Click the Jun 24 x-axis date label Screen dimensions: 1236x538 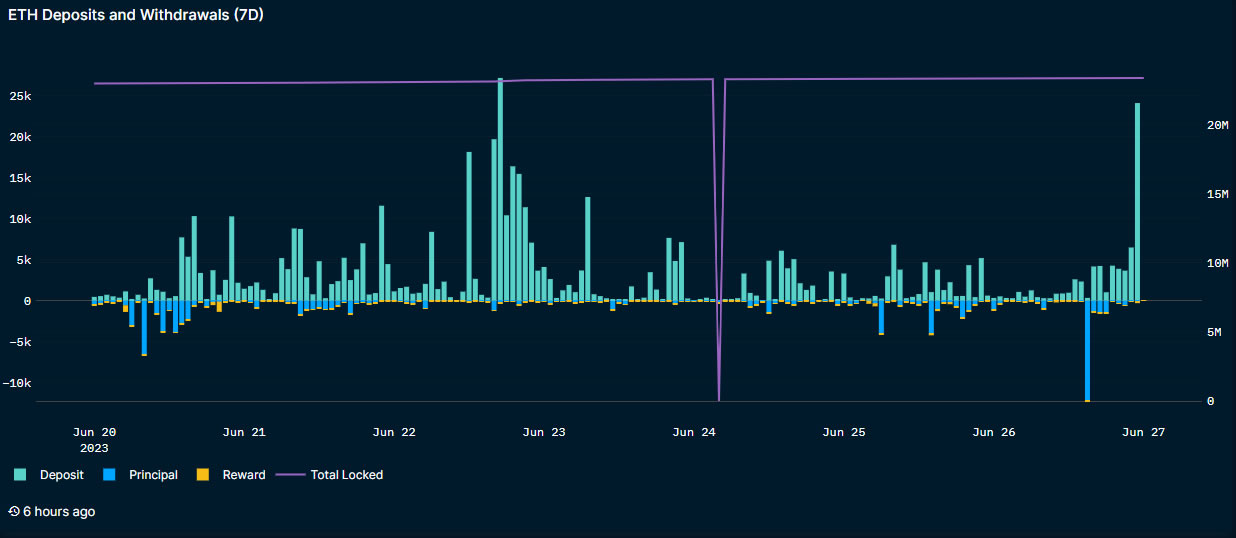click(x=694, y=432)
